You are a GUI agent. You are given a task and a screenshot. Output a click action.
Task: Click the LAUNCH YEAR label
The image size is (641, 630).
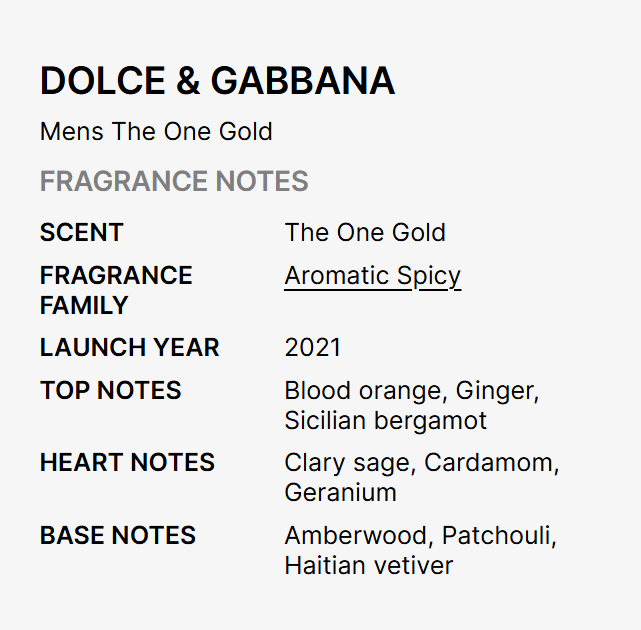tap(129, 348)
